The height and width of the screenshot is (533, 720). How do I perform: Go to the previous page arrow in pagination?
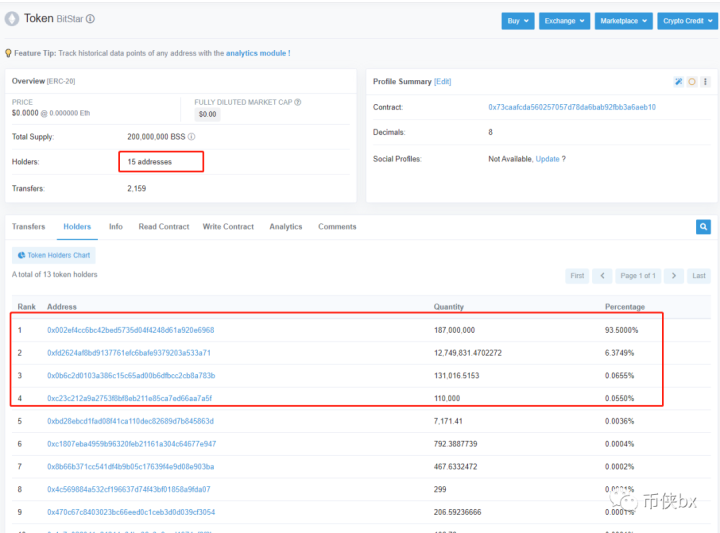[602, 275]
